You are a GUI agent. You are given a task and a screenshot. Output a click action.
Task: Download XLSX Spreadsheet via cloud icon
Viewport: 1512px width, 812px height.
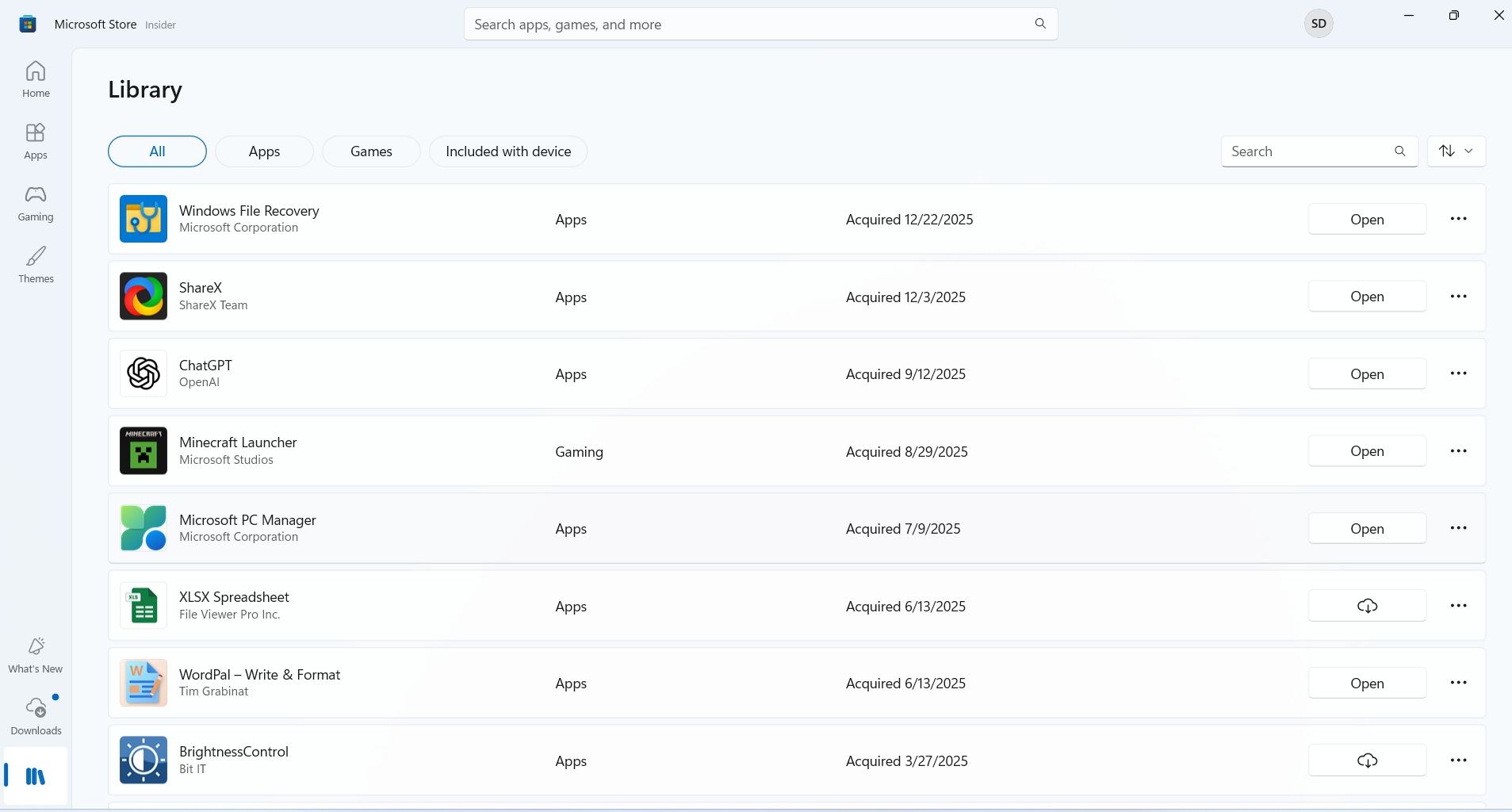1367,606
